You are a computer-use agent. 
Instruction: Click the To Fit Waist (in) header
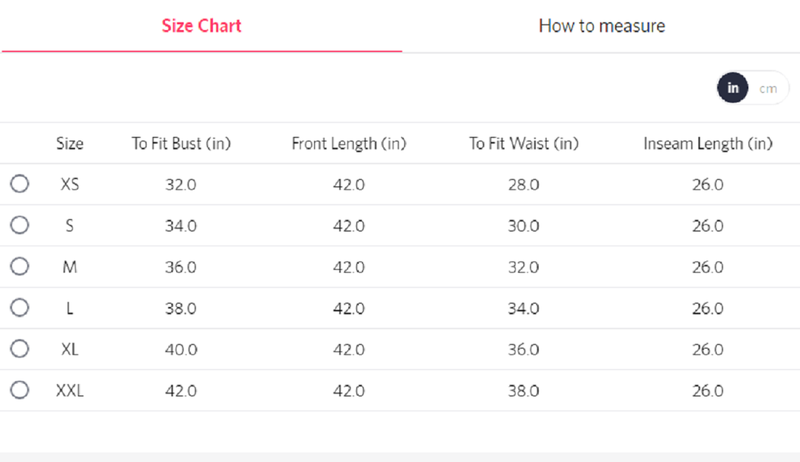524,144
